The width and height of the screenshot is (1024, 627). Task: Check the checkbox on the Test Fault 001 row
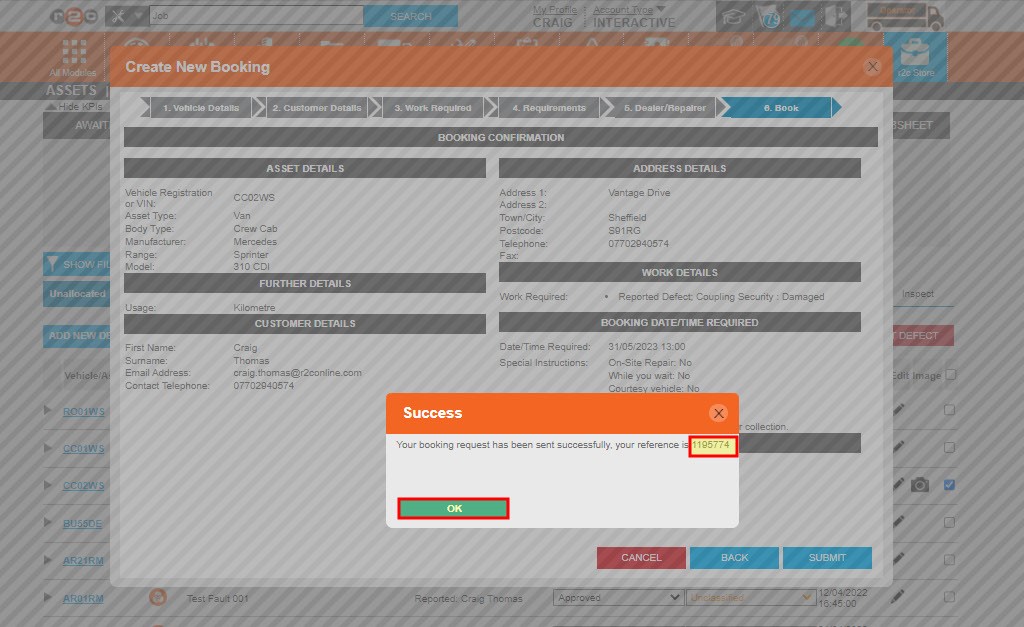click(948, 598)
